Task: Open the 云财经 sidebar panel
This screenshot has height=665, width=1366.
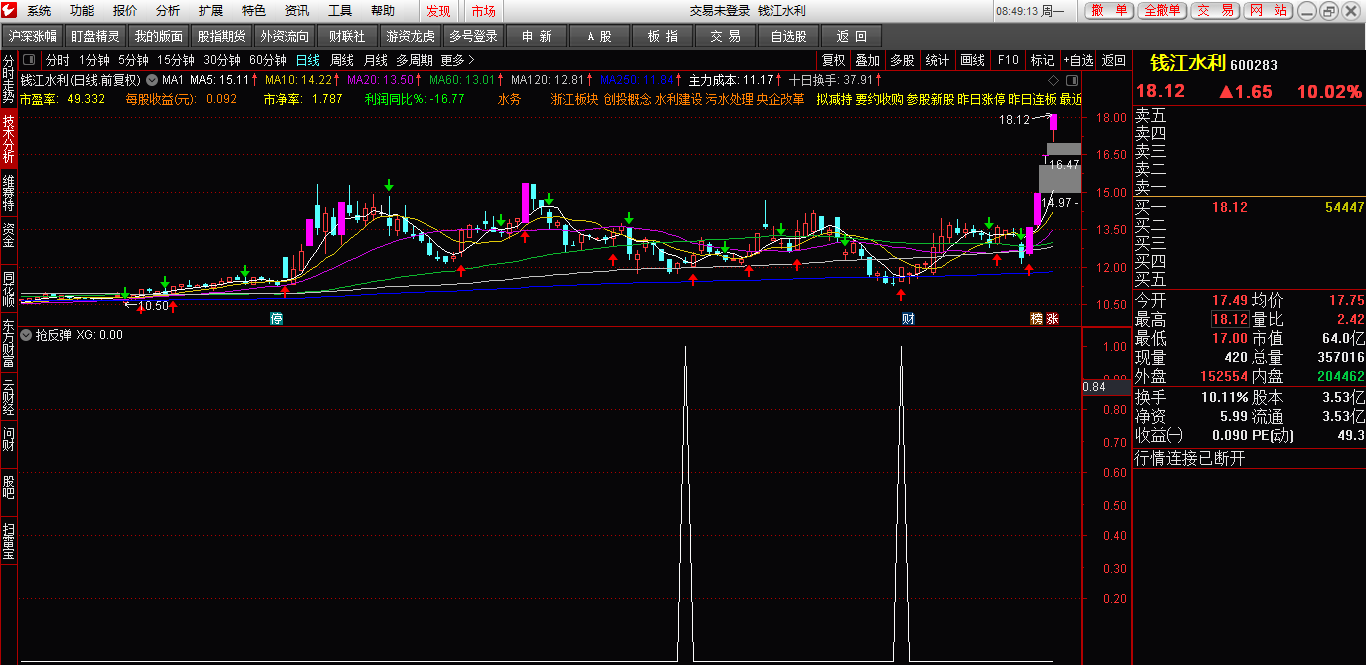Action: click(9, 396)
